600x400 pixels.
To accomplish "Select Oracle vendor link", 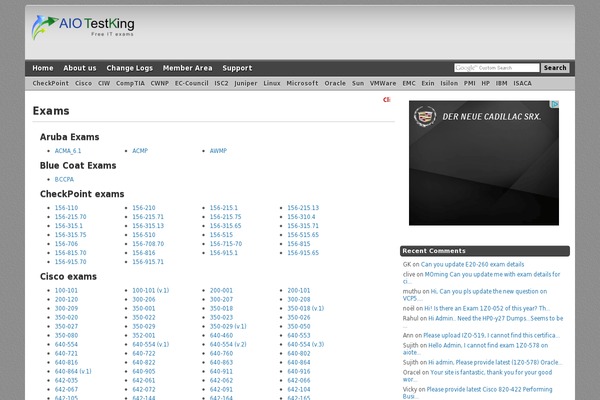I will (335, 83).
